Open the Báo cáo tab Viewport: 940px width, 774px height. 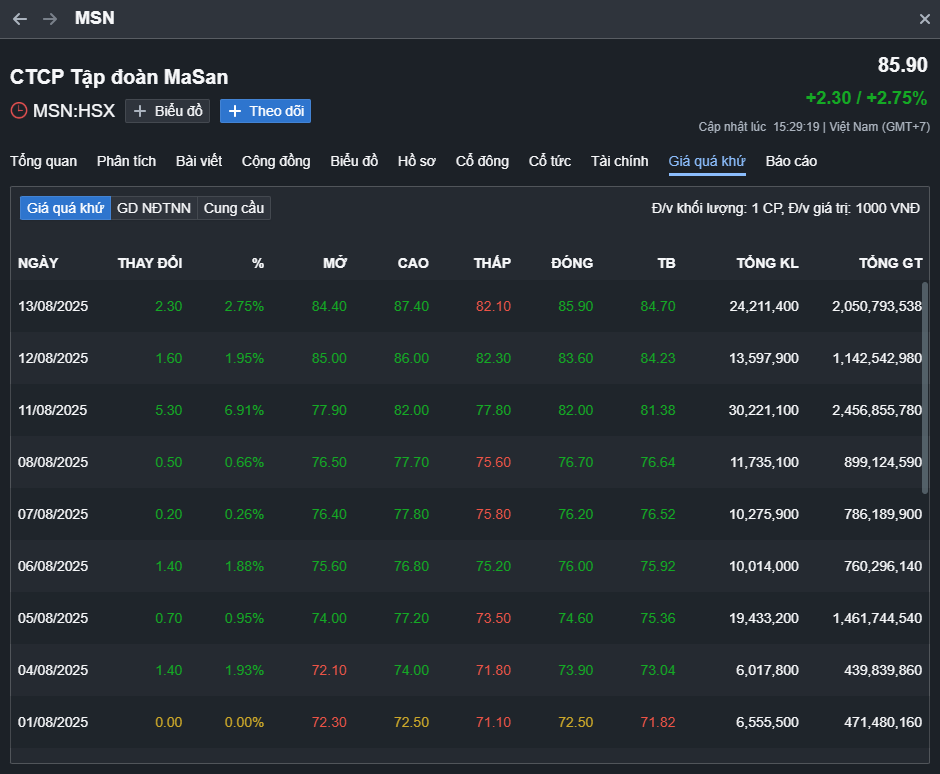pos(791,161)
